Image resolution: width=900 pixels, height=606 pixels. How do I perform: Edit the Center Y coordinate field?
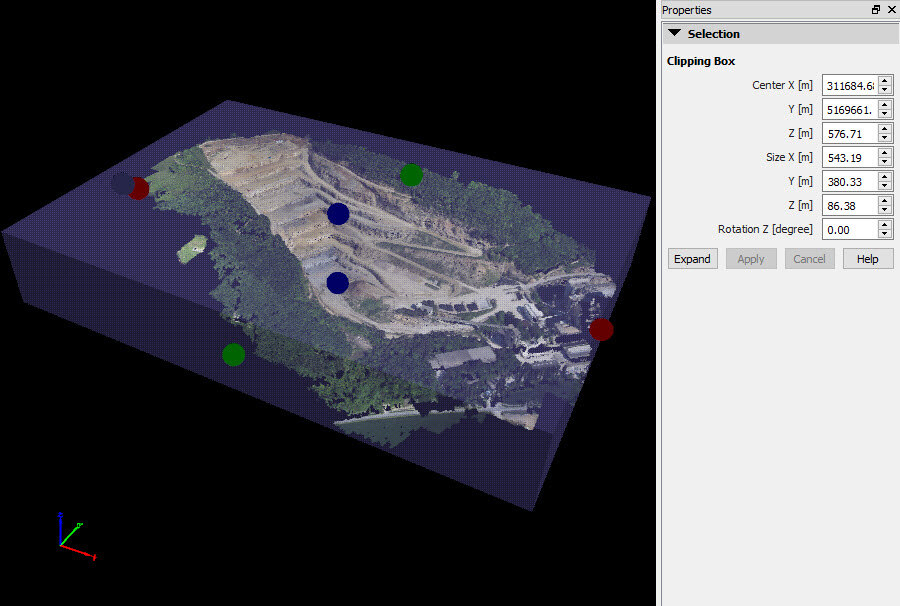(x=850, y=109)
